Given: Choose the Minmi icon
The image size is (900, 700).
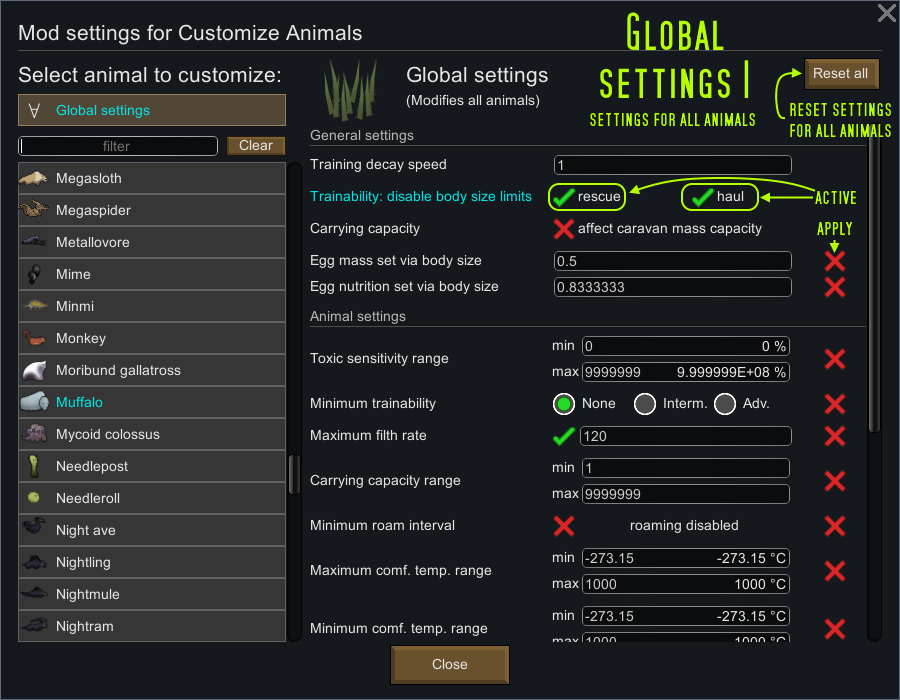Looking at the screenshot, I should tap(34, 306).
